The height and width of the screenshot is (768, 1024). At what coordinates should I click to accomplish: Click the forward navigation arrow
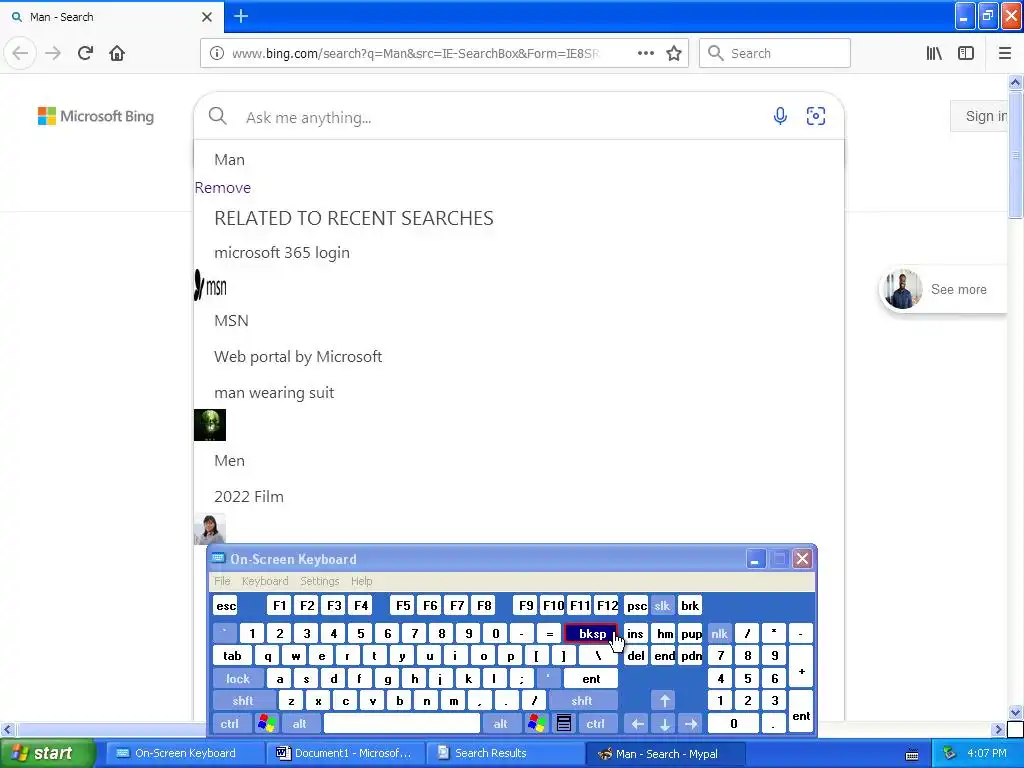click(53, 53)
